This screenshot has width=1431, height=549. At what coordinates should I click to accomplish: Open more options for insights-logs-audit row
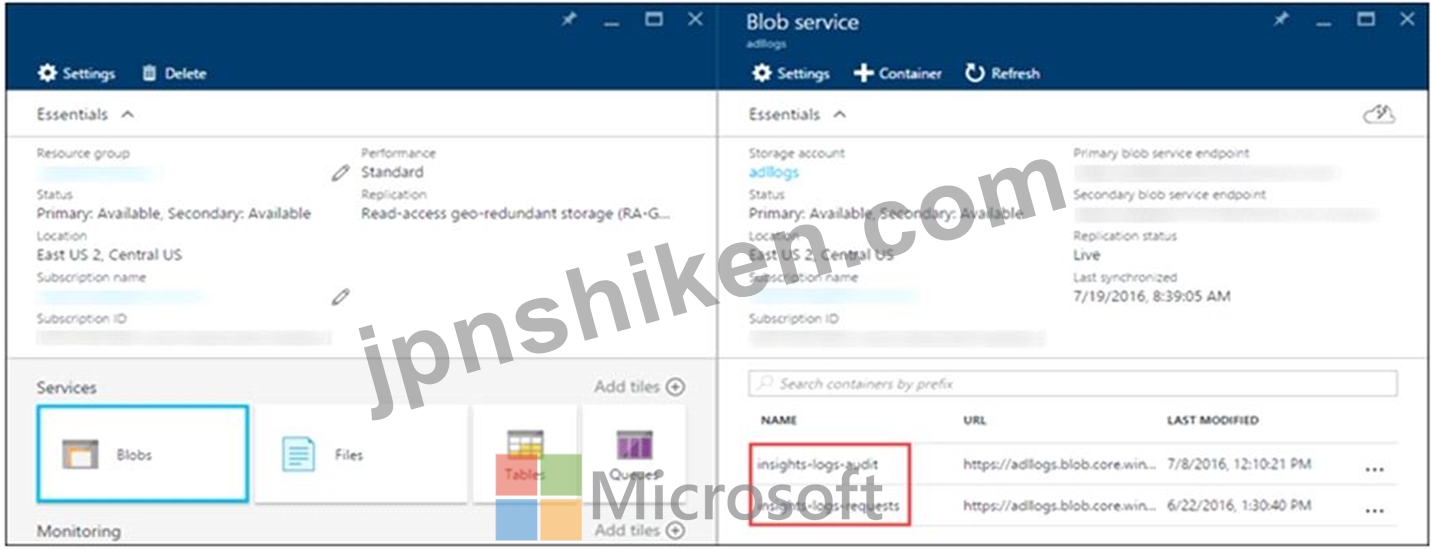pos(1375,467)
